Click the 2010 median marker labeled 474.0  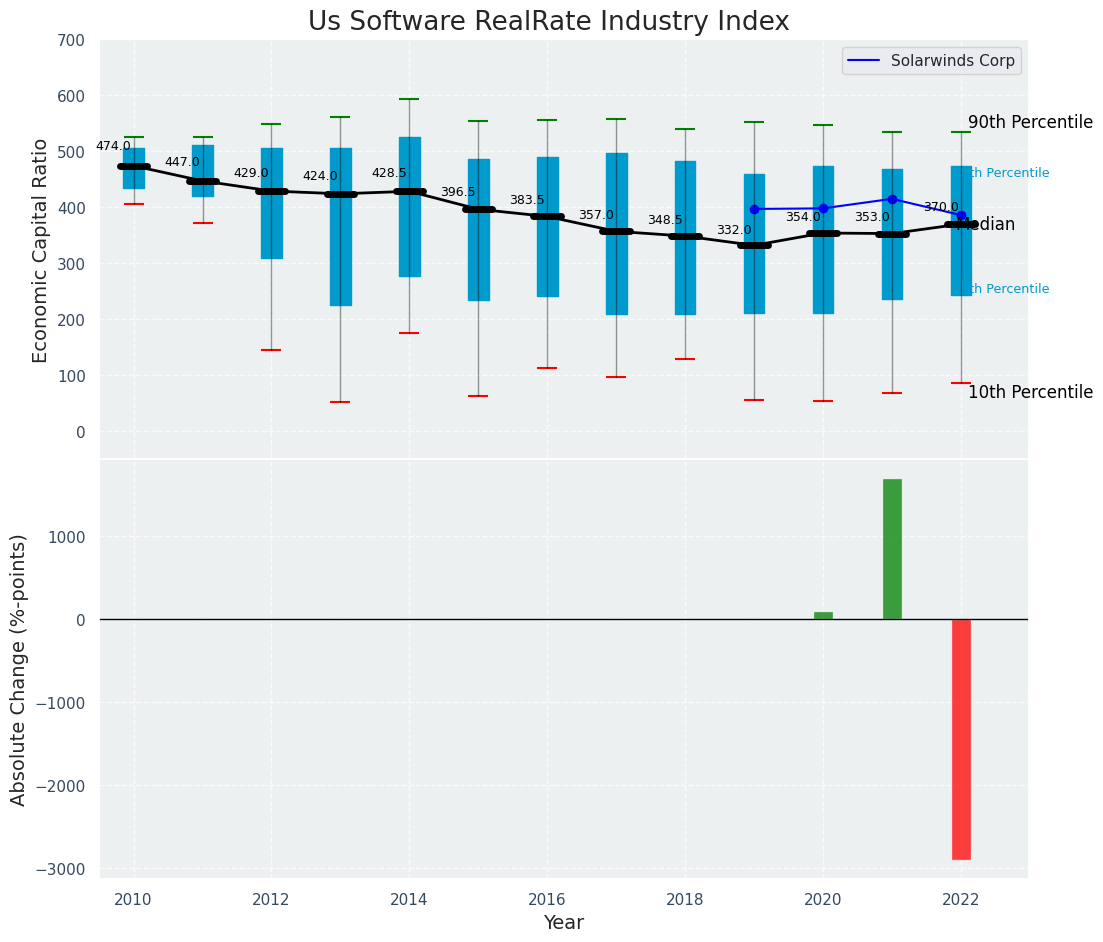[134, 167]
